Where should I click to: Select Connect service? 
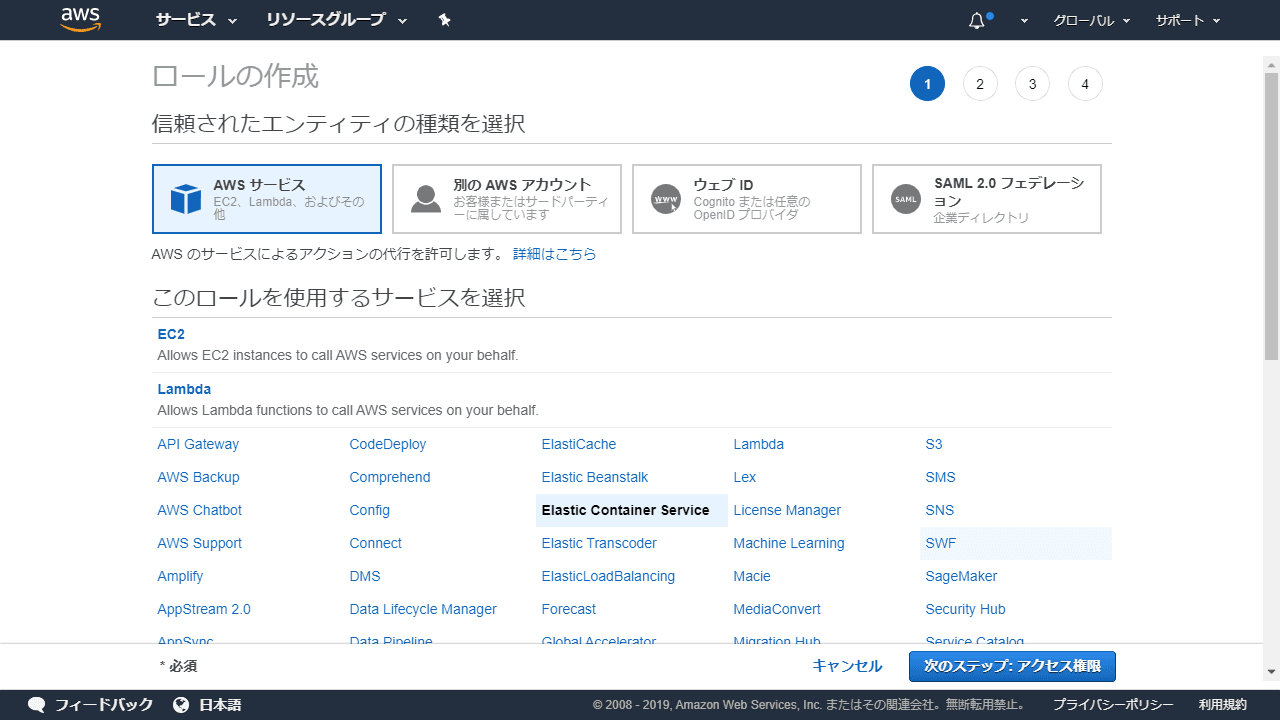coord(376,543)
